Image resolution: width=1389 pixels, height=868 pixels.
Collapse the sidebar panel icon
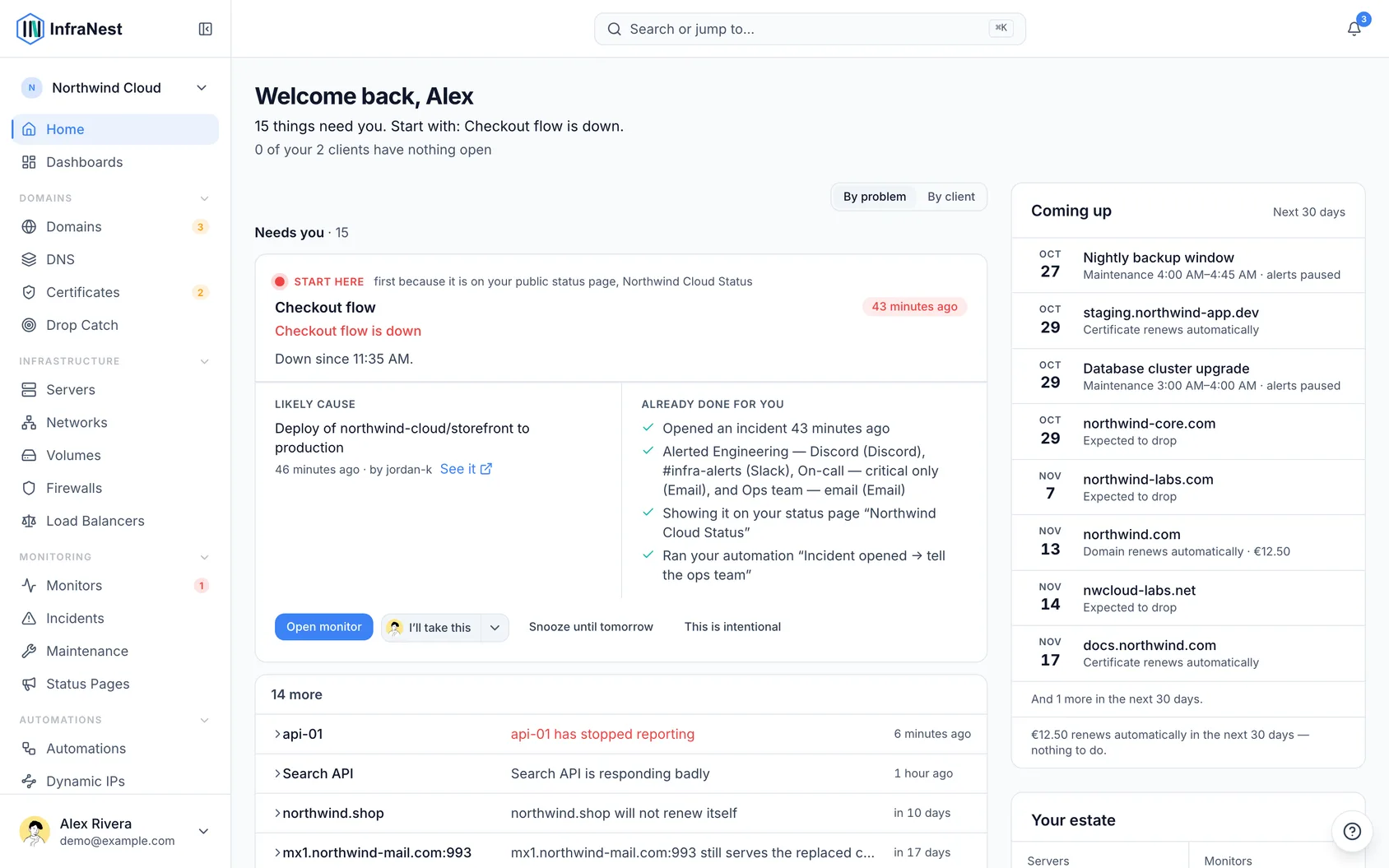tap(206, 29)
